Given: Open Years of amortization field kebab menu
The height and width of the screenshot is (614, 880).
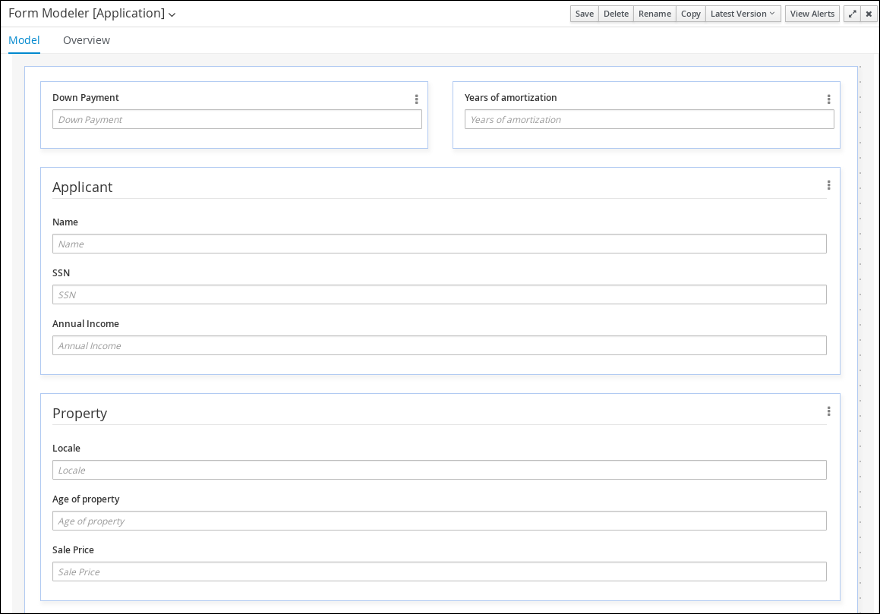Looking at the screenshot, I should pos(828,99).
